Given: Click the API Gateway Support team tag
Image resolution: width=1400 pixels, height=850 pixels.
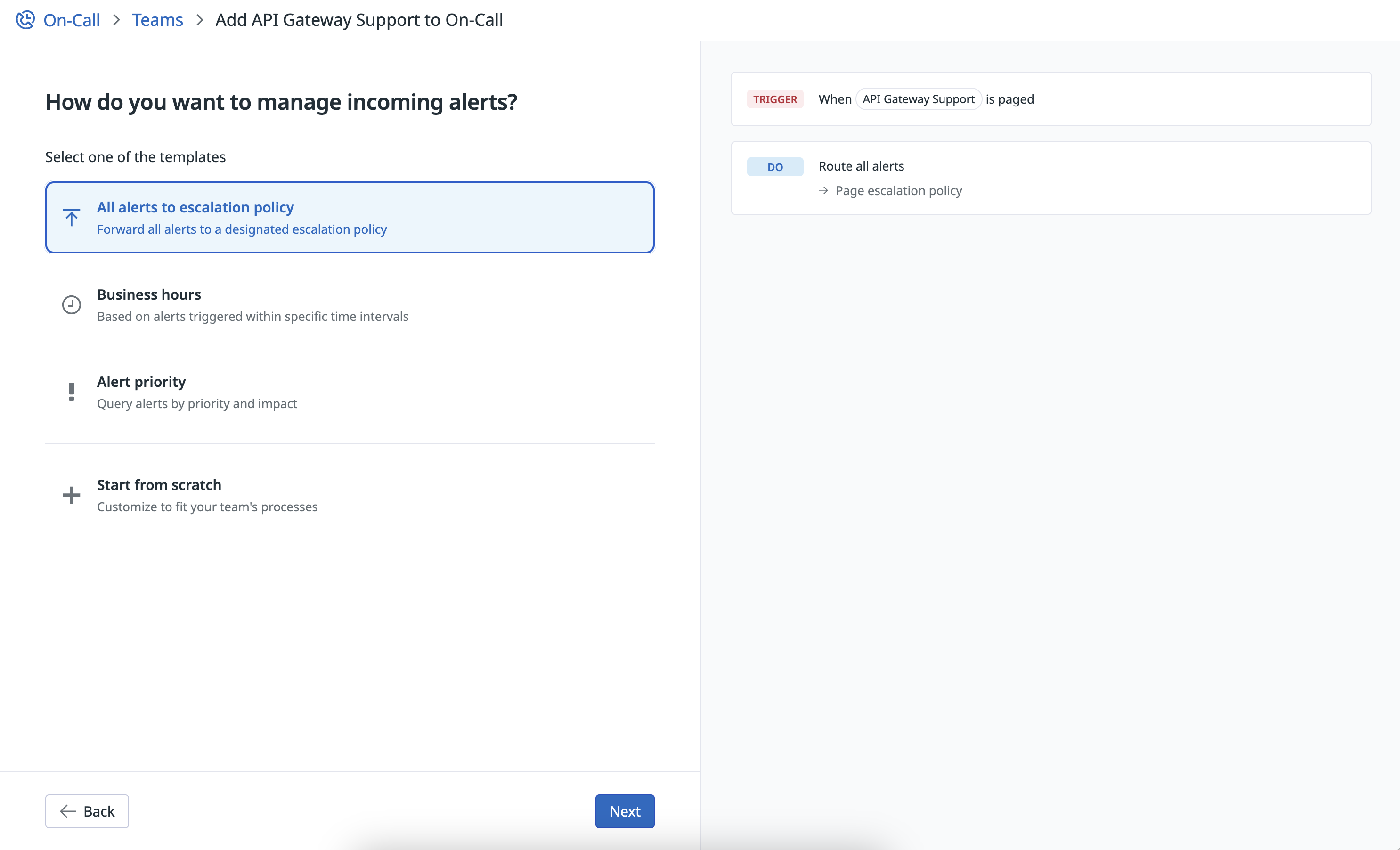Looking at the screenshot, I should [918, 99].
